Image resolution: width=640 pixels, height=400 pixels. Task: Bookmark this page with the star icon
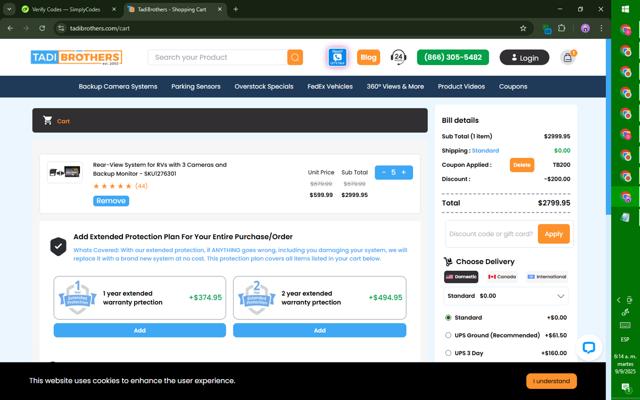tap(523, 28)
